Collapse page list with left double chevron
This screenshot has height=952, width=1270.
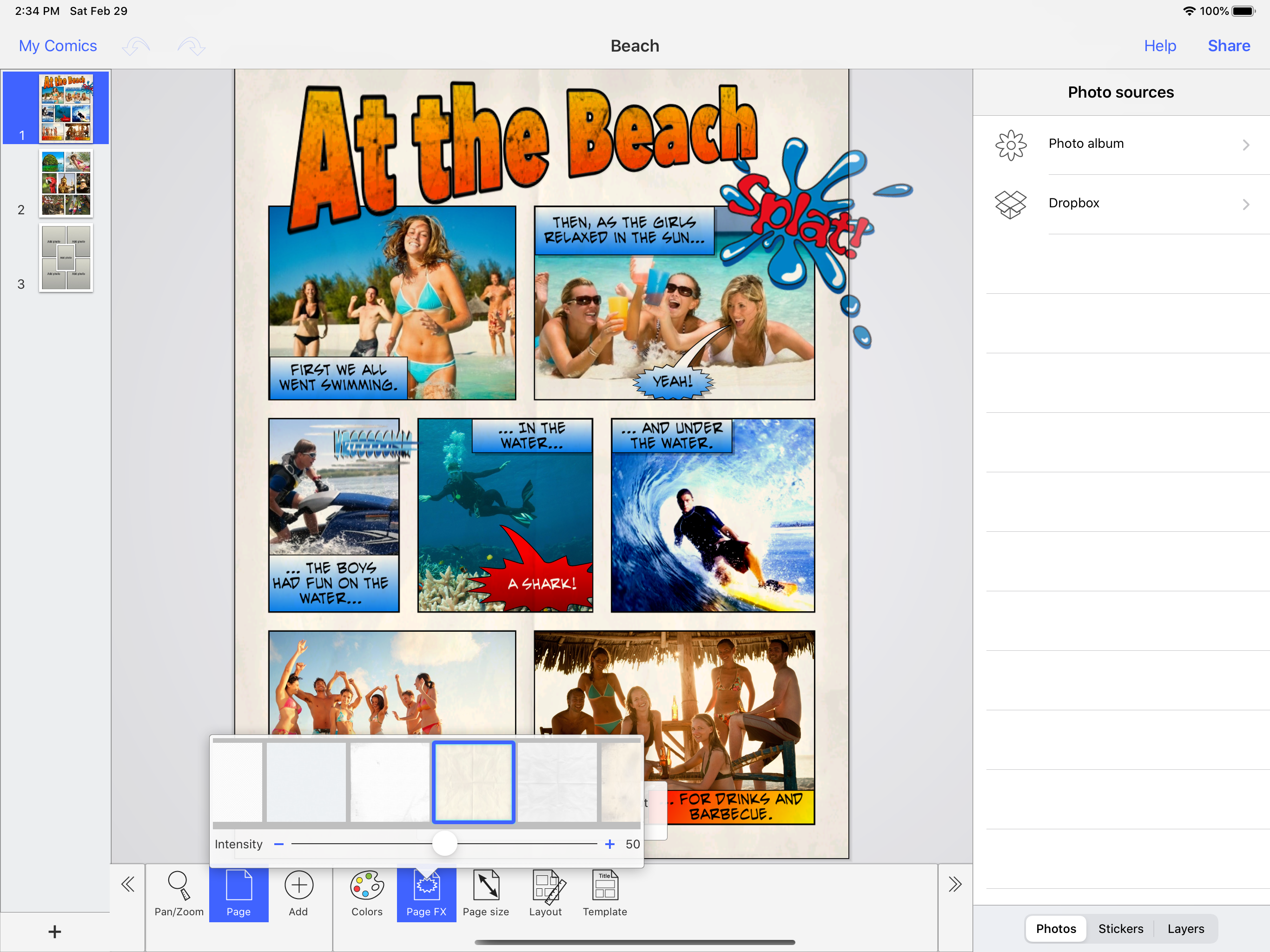[128, 884]
